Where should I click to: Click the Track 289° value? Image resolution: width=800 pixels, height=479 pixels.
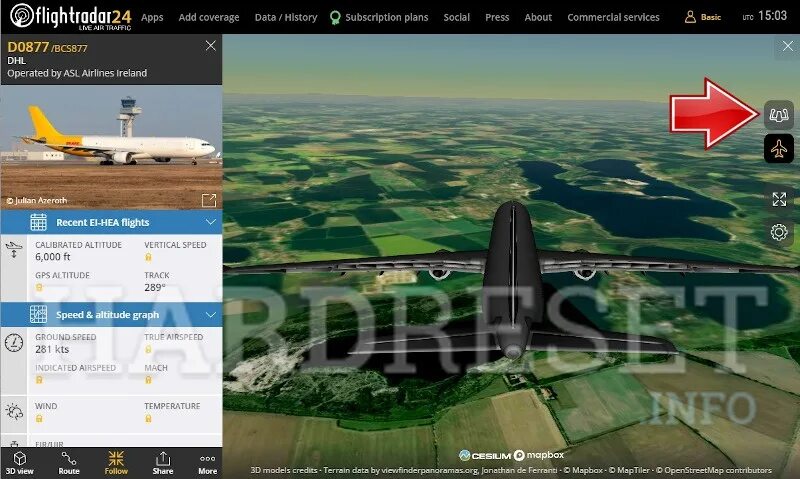[155, 287]
